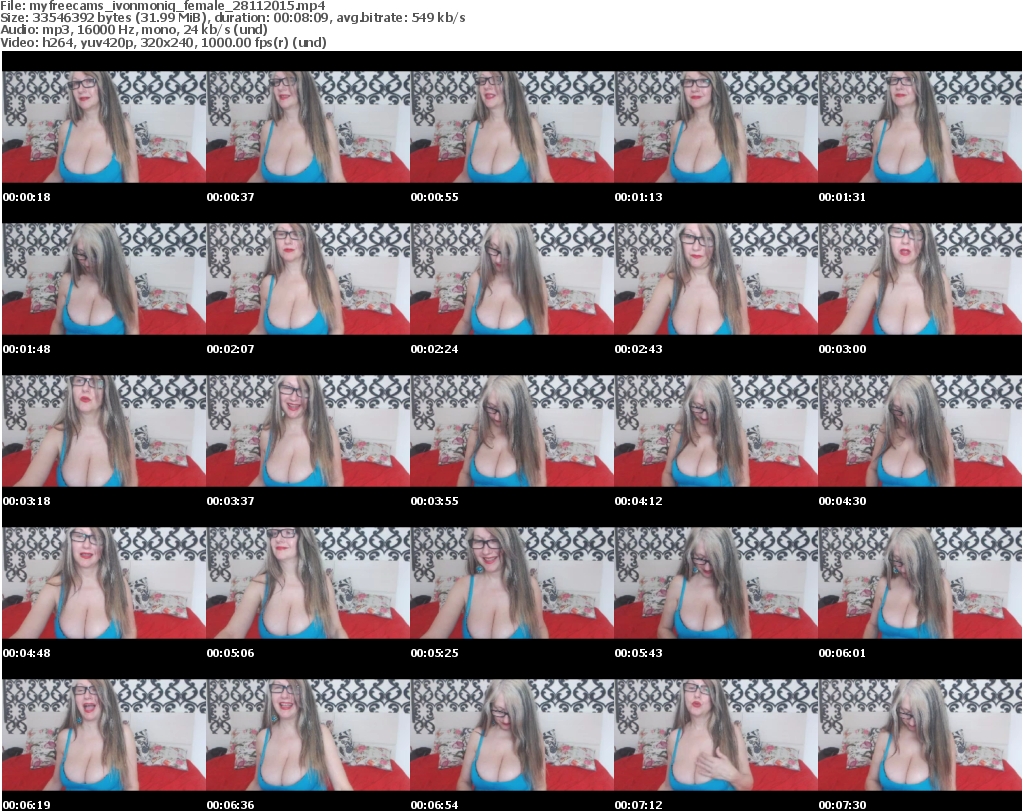
Task: Pick the preview frame labeled 00:04:30
Action: coord(920,431)
